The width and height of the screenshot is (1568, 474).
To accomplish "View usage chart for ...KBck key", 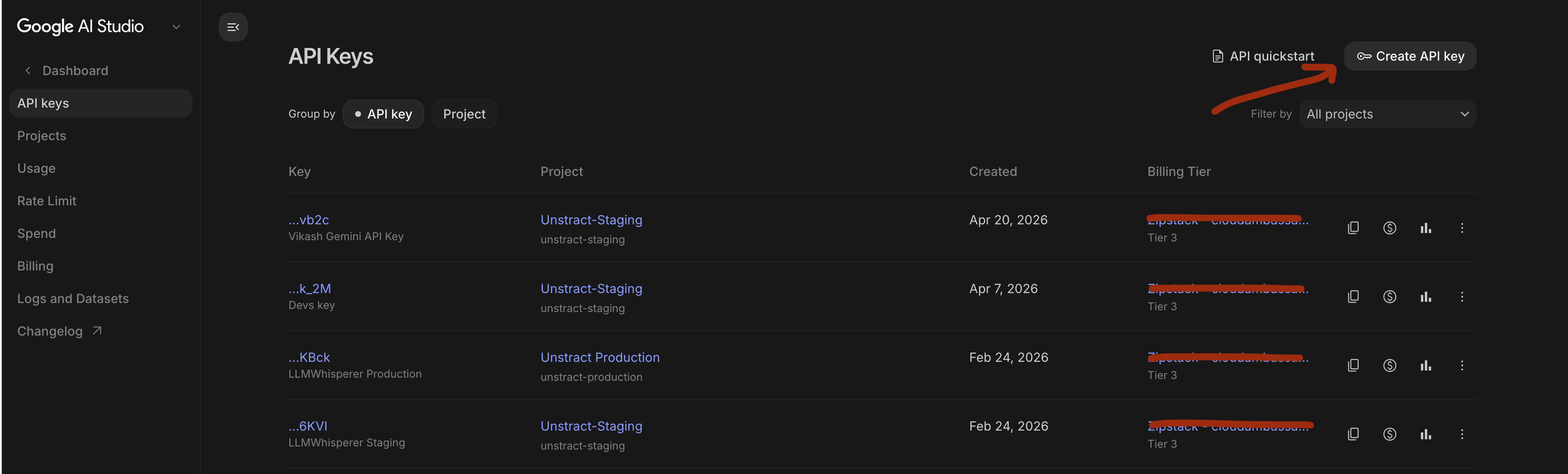I will tap(1425, 365).
